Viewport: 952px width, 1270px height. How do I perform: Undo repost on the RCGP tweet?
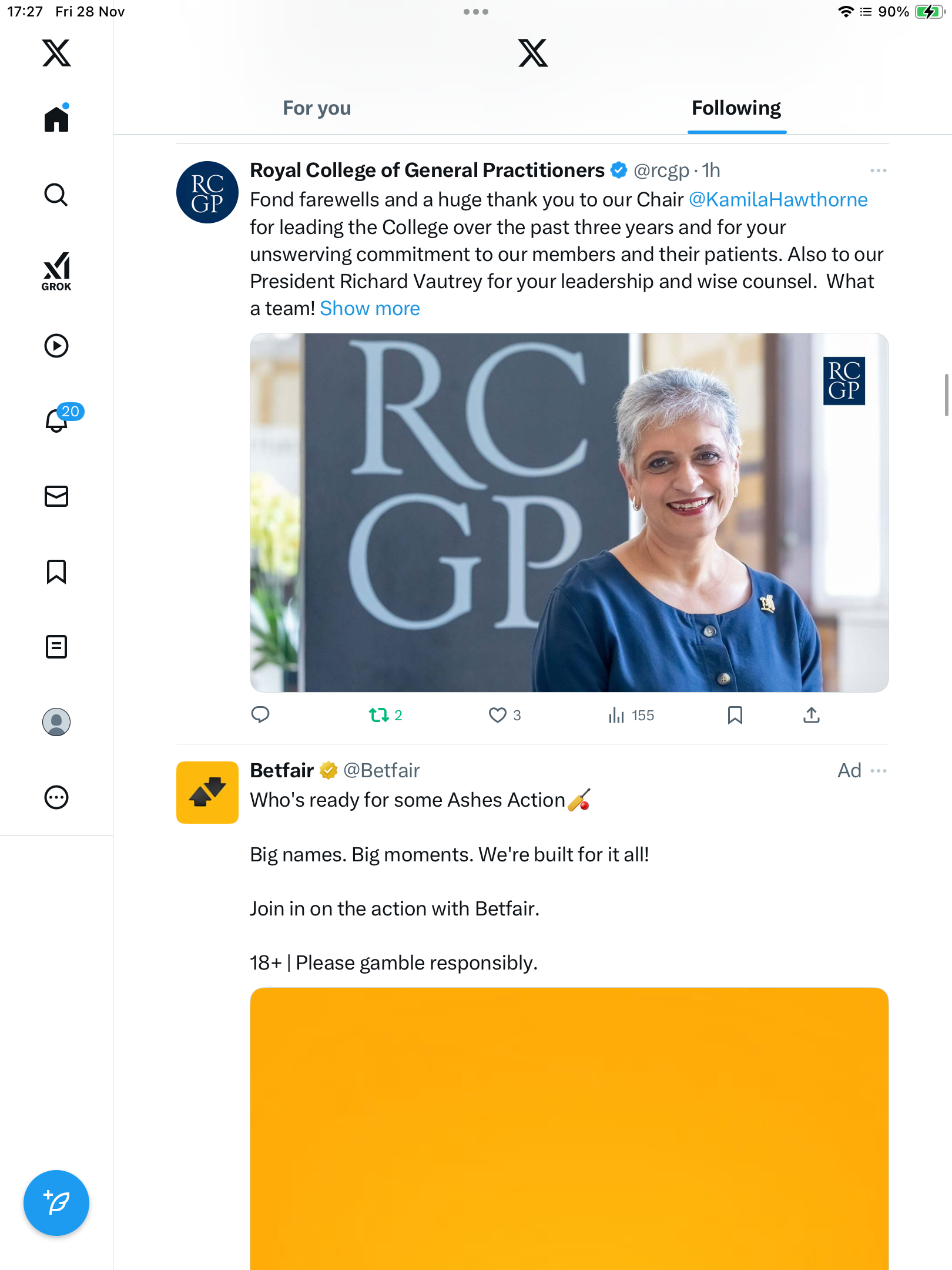point(379,715)
